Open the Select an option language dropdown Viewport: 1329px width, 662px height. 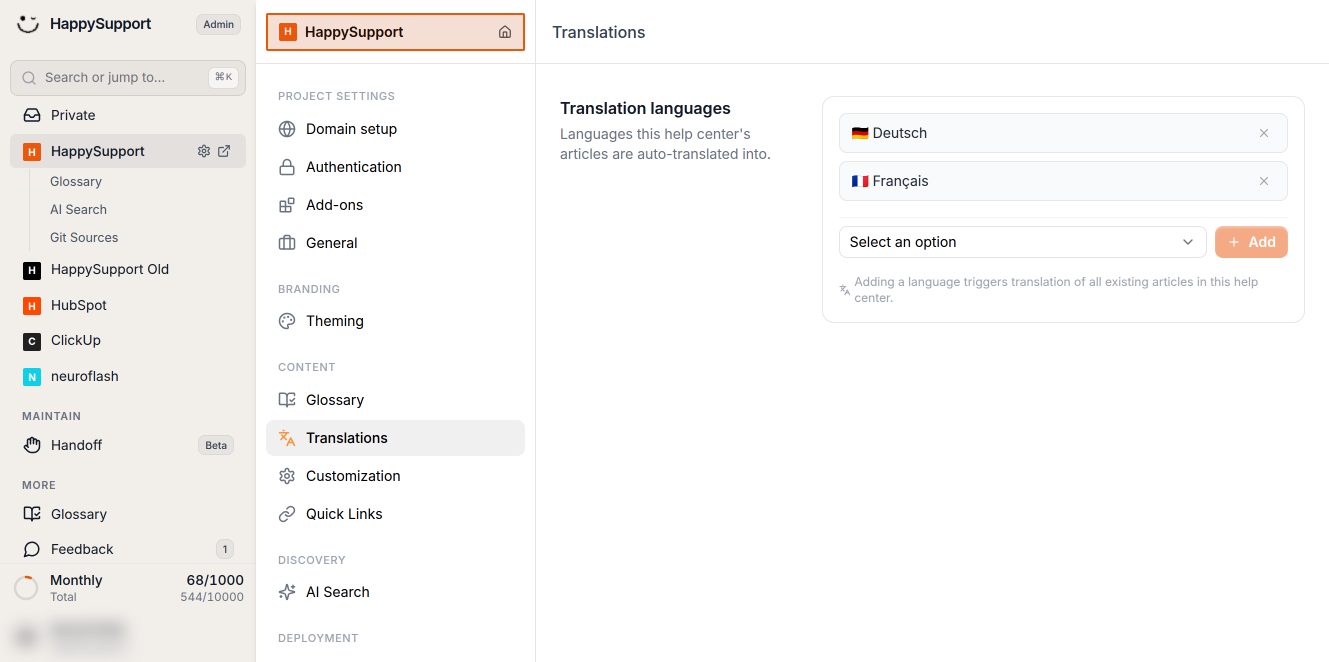click(x=1022, y=242)
